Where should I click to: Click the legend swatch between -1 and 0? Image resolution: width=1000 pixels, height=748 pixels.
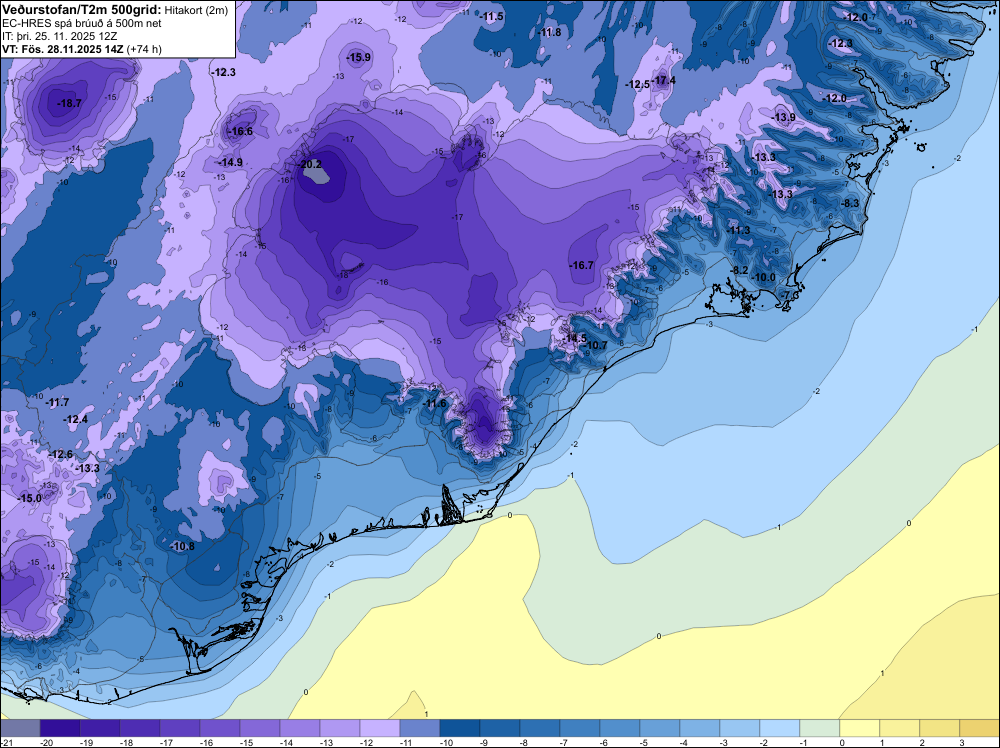click(x=820, y=728)
